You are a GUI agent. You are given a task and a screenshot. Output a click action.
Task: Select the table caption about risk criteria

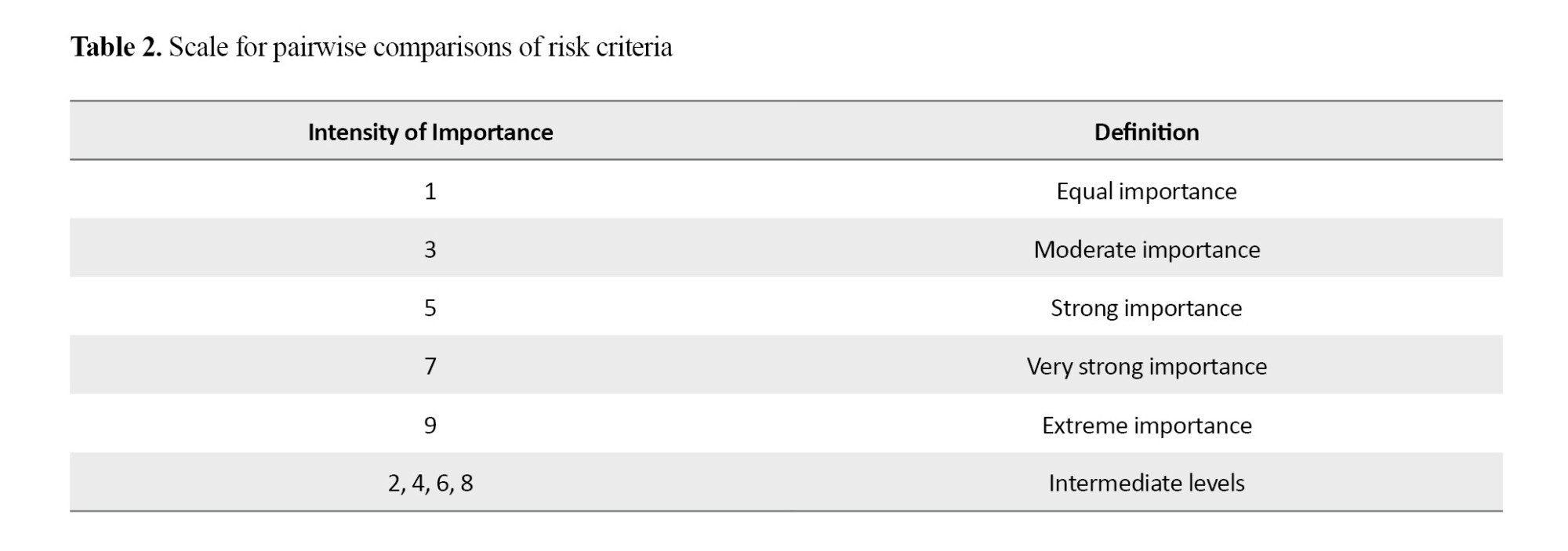coord(372,47)
